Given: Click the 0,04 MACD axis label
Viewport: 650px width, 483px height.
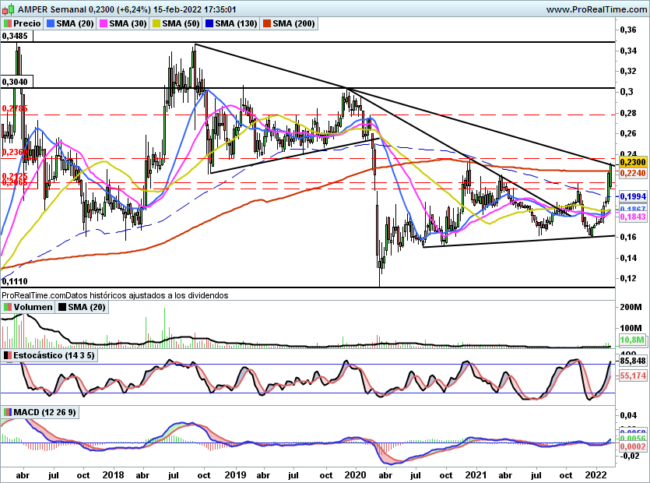Looking at the screenshot, I should tap(628, 415).
